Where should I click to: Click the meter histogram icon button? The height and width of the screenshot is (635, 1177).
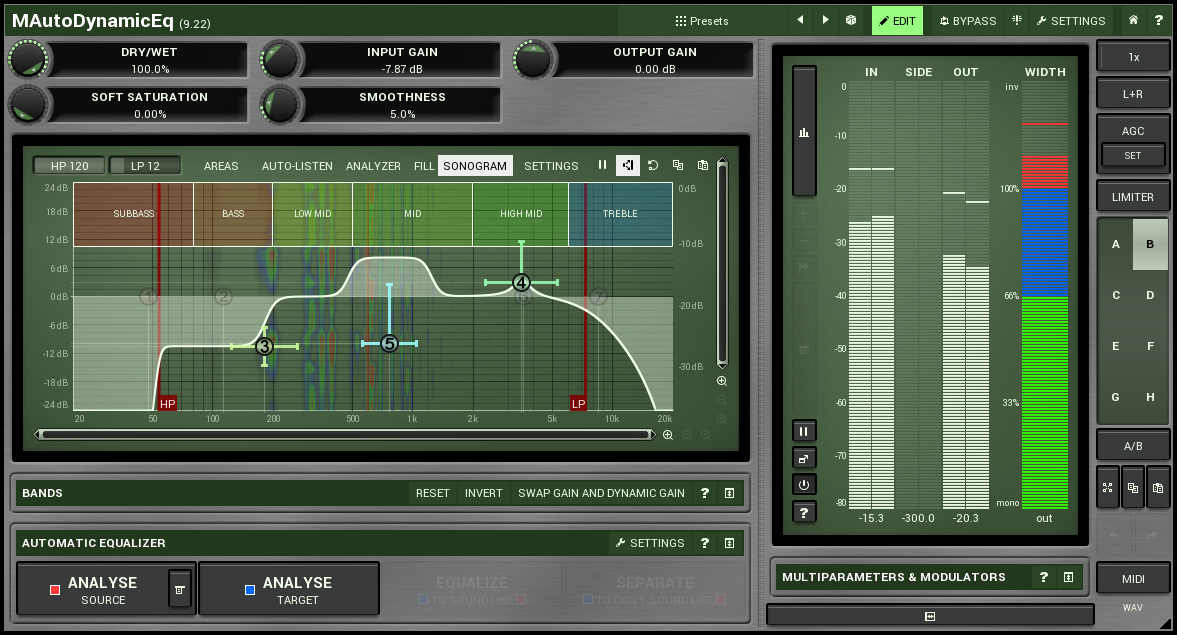pyautogui.click(x=804, y=132)
